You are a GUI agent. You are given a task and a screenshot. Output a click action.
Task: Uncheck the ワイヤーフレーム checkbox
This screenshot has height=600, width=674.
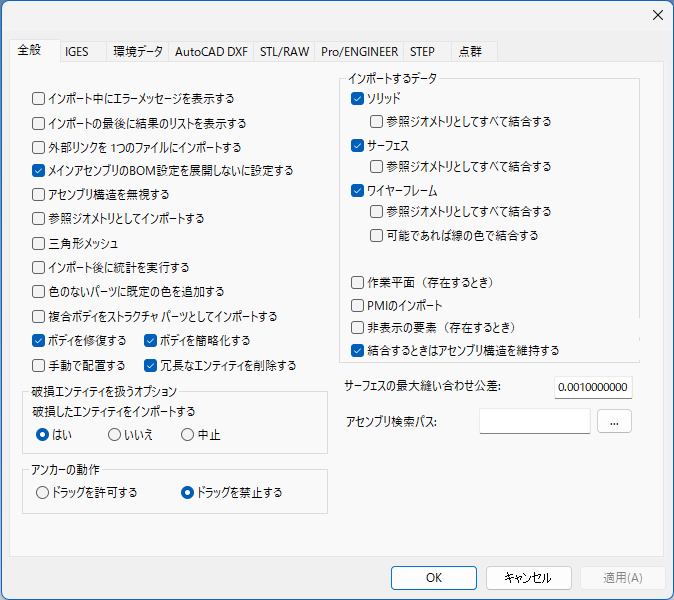pos(357,190)
